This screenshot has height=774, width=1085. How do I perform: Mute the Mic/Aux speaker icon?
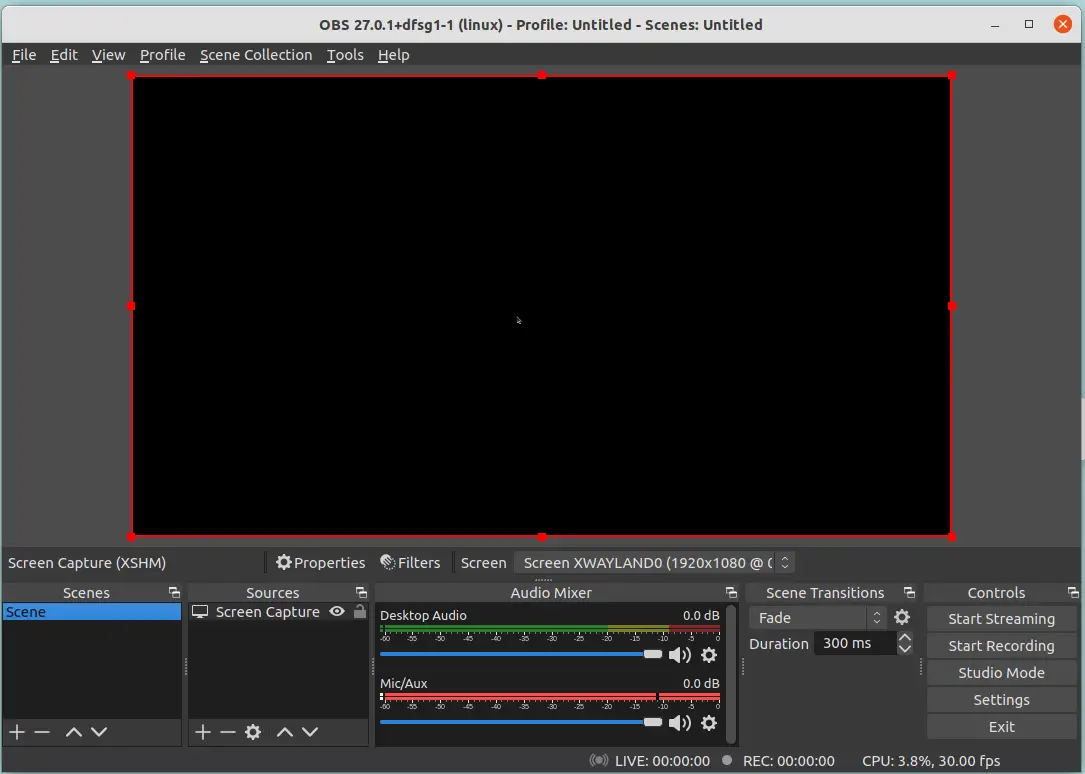click(x=680, y=723)
